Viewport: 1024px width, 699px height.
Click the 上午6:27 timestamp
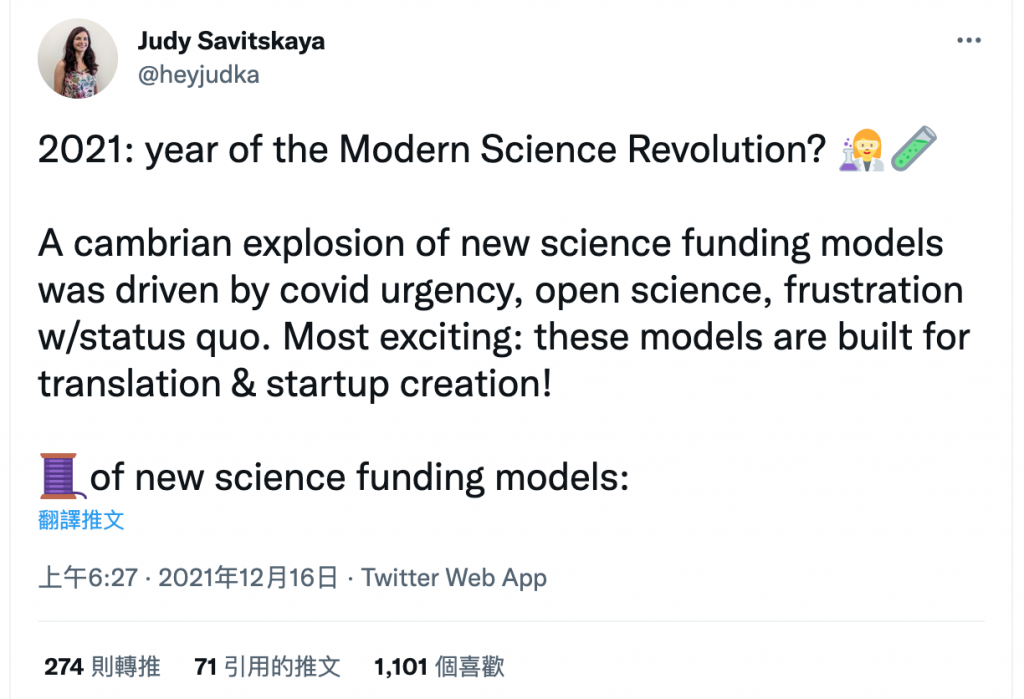[87, 578]
